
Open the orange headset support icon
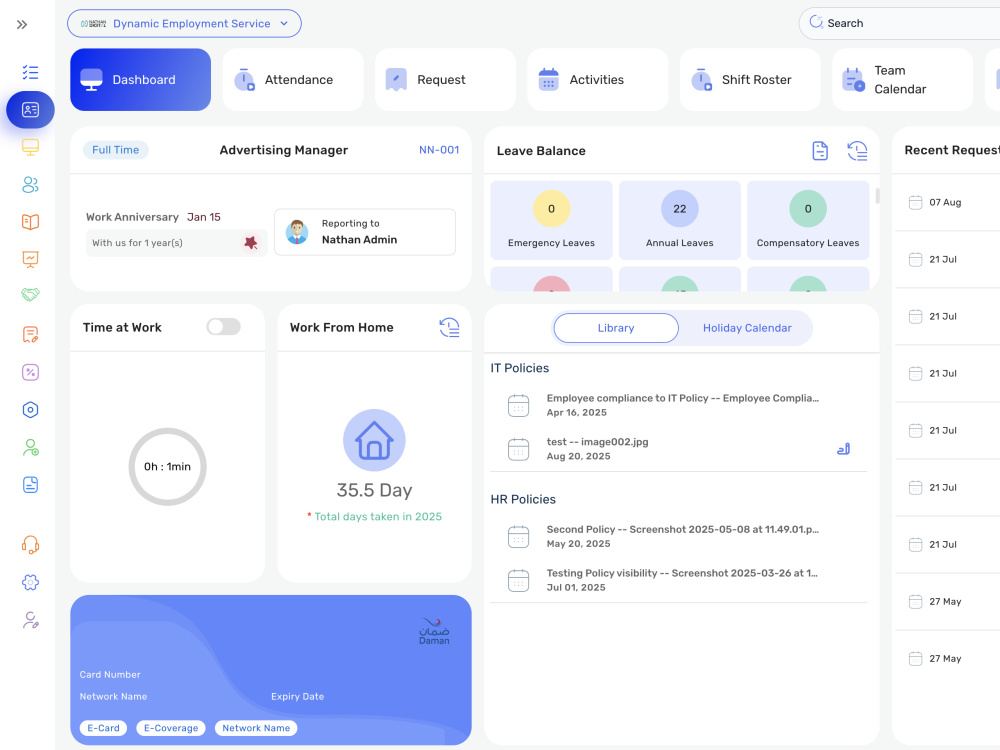click(30, 545)
